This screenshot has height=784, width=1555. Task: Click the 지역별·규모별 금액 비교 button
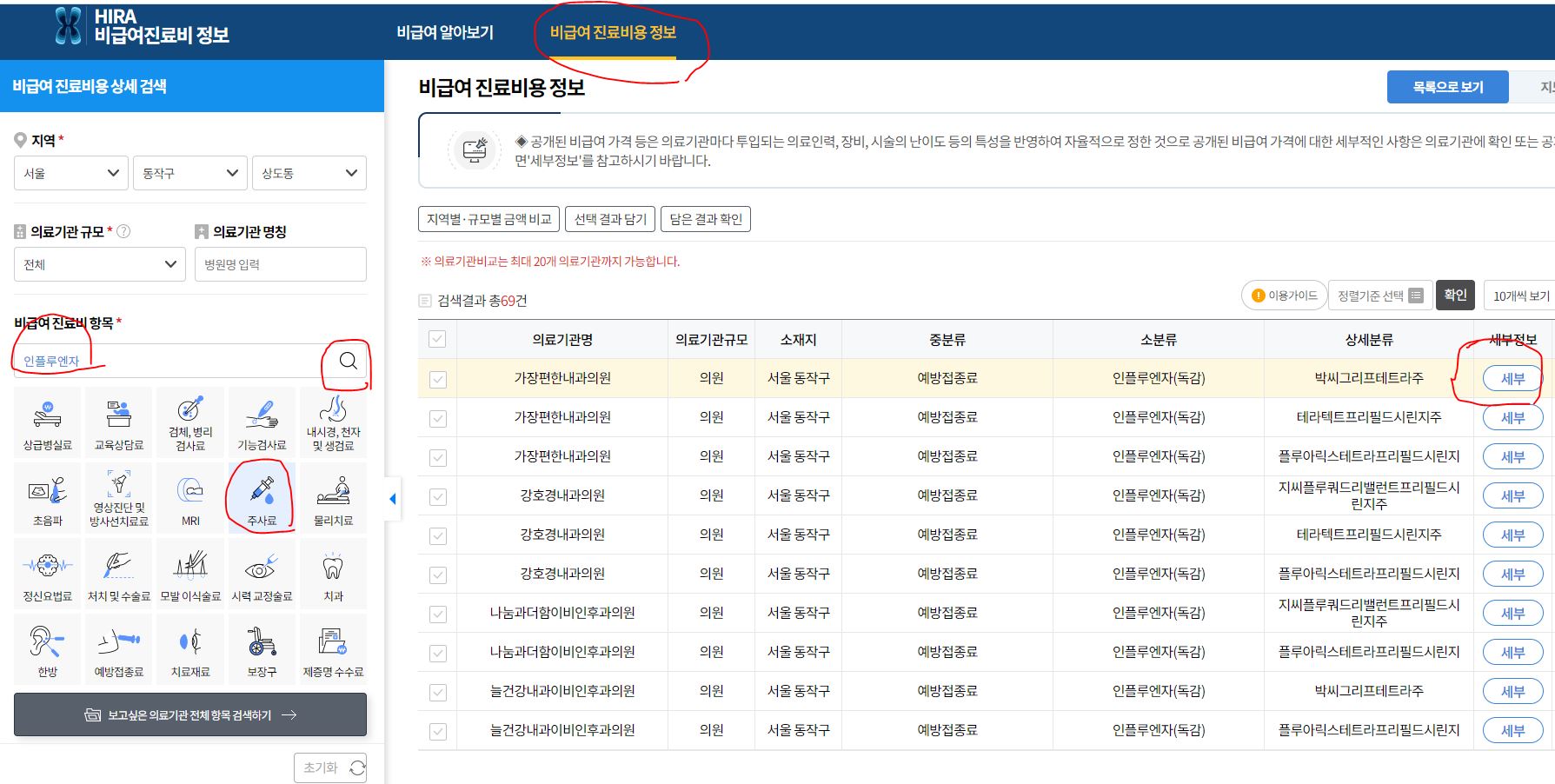[x=489, y=219]
